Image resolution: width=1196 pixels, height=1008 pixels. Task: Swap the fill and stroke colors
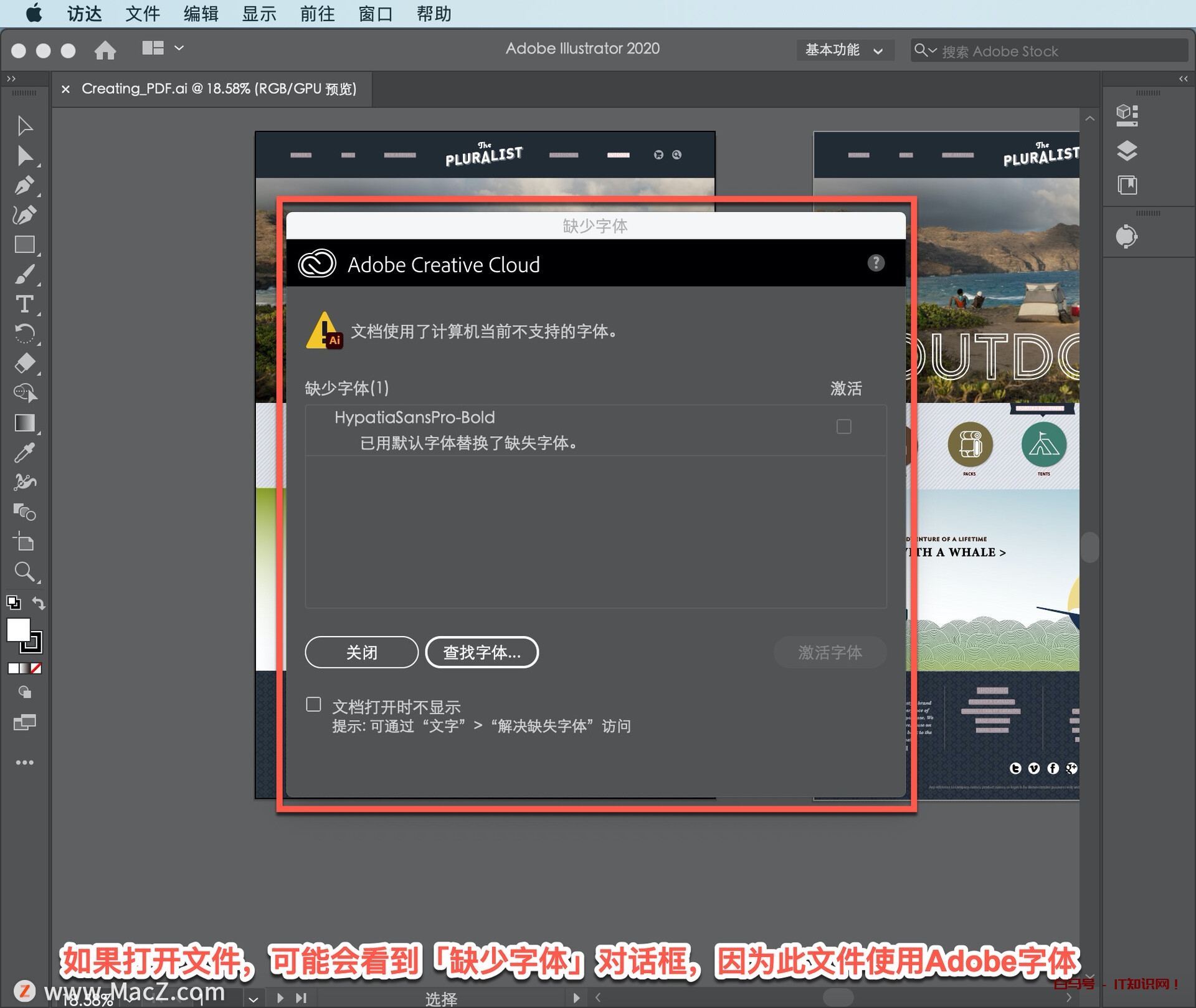pyautogui.click(x=39, y=602)
